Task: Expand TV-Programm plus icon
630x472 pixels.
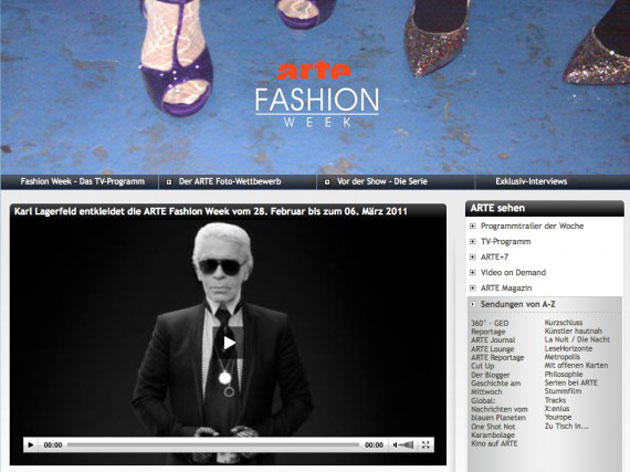Action: [473, 241]
